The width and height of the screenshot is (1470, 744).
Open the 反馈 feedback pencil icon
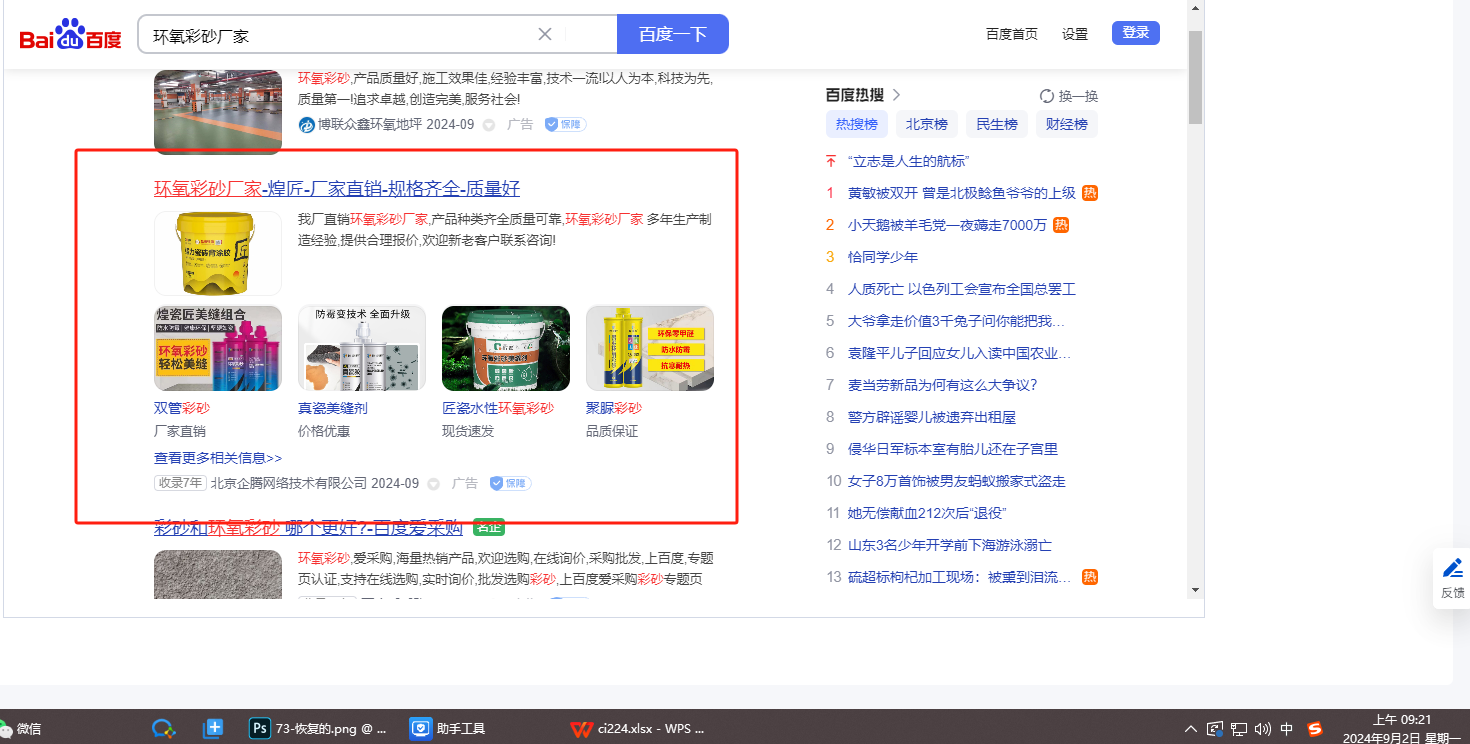[1452, 569]
